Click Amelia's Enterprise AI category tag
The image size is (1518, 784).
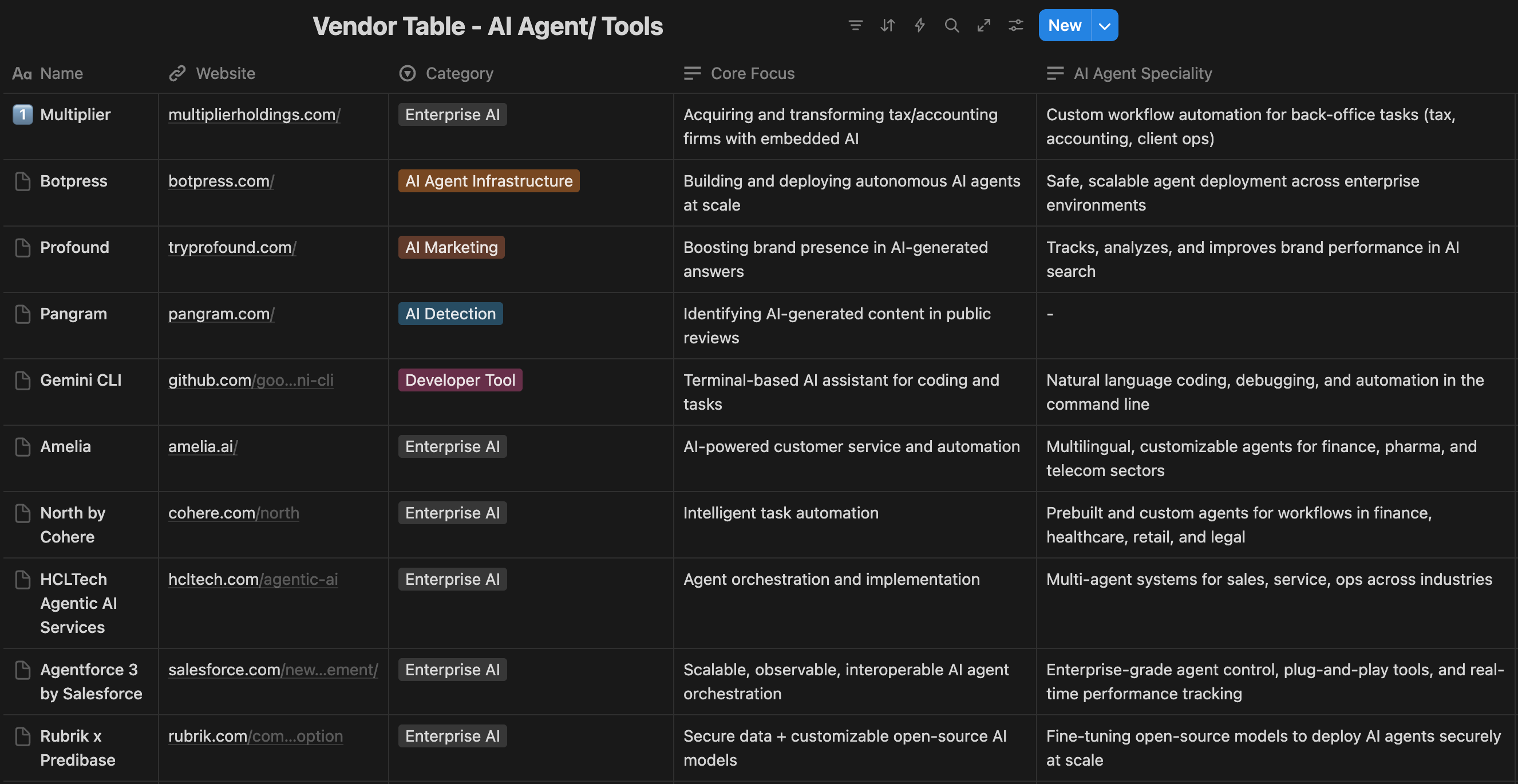(x=452, y=446)
